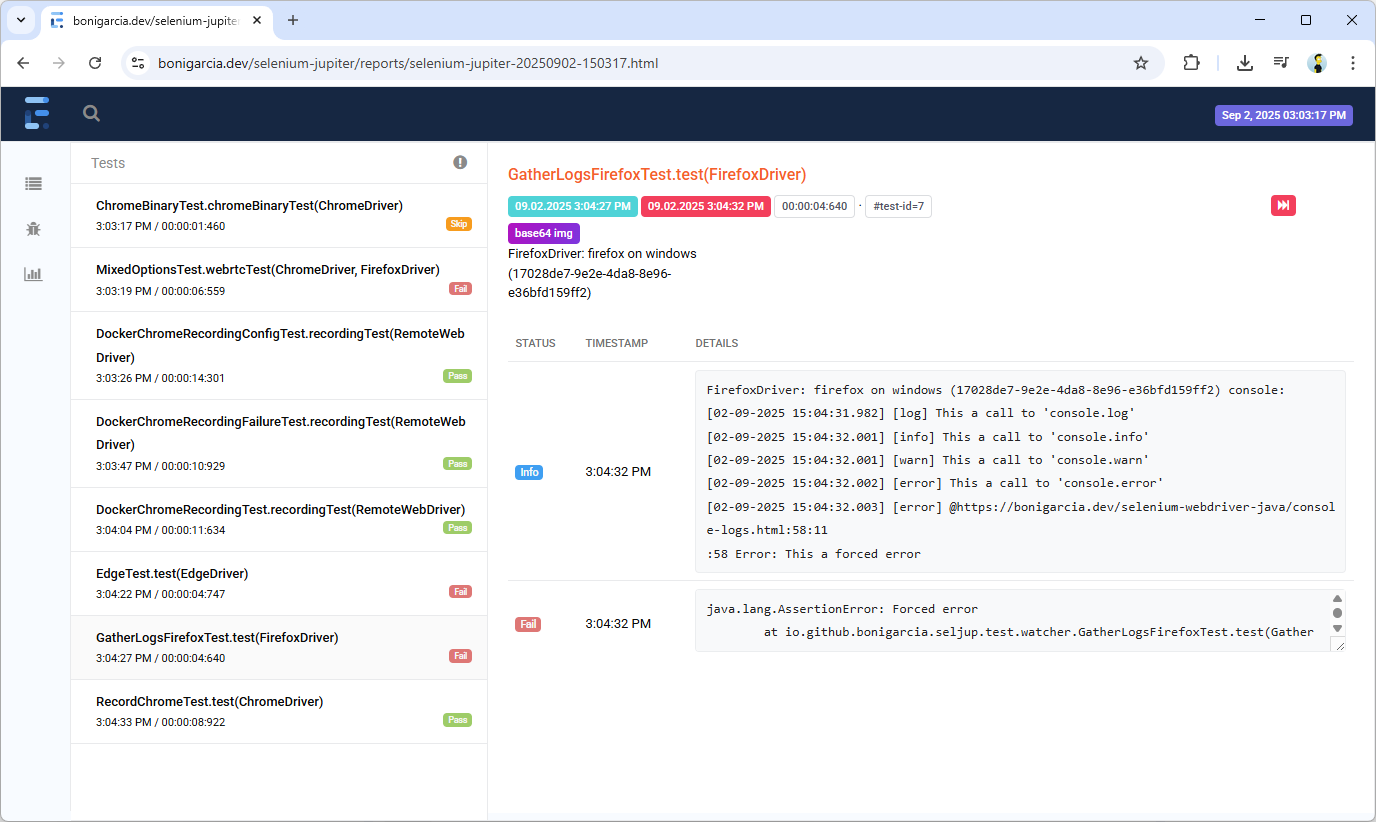This screenshot has height=822, width=1376.
Task: Reload the current page
Action: point(95,63)
